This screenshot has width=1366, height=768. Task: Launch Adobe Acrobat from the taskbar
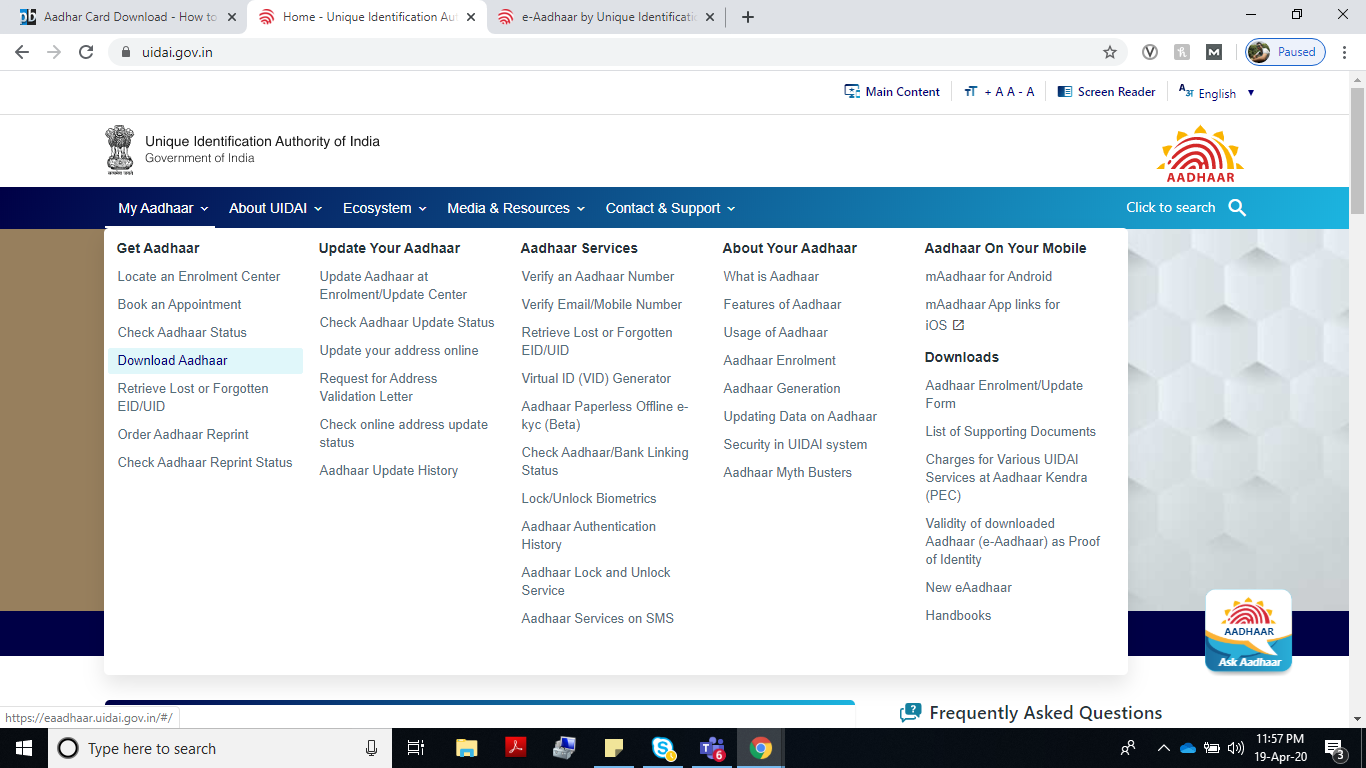[x=515, y=748]
